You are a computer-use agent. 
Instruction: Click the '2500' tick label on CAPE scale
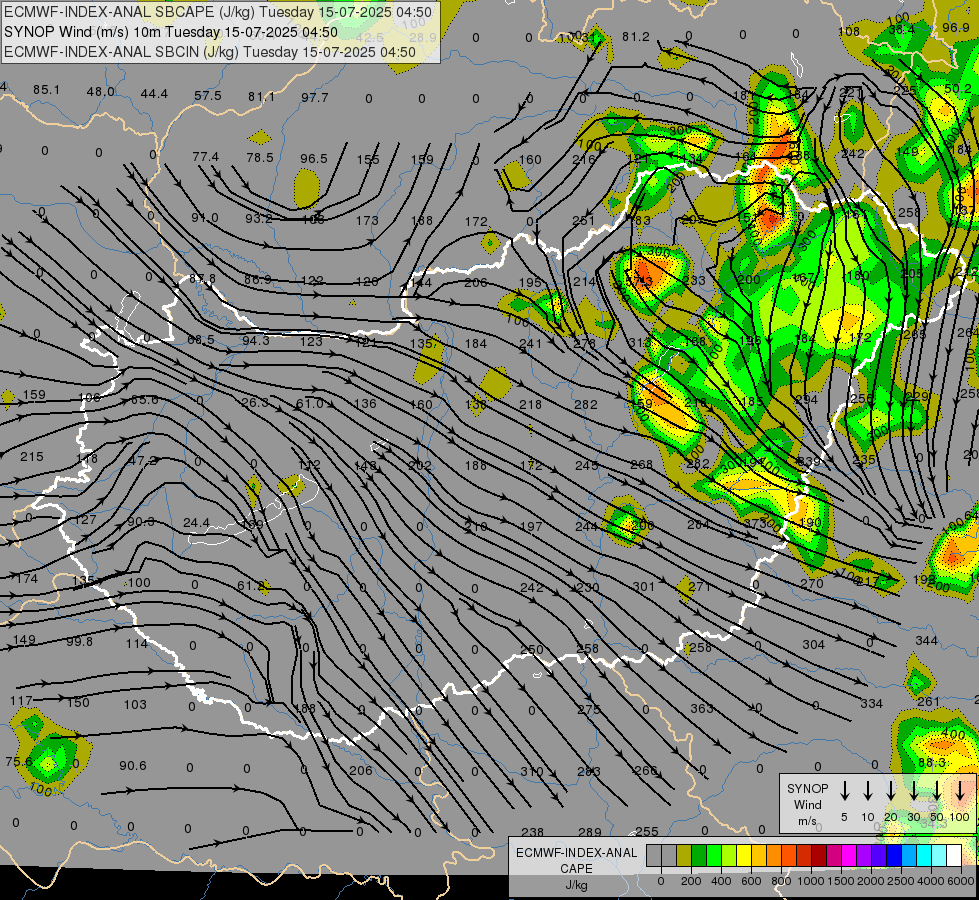pos(902,881)
